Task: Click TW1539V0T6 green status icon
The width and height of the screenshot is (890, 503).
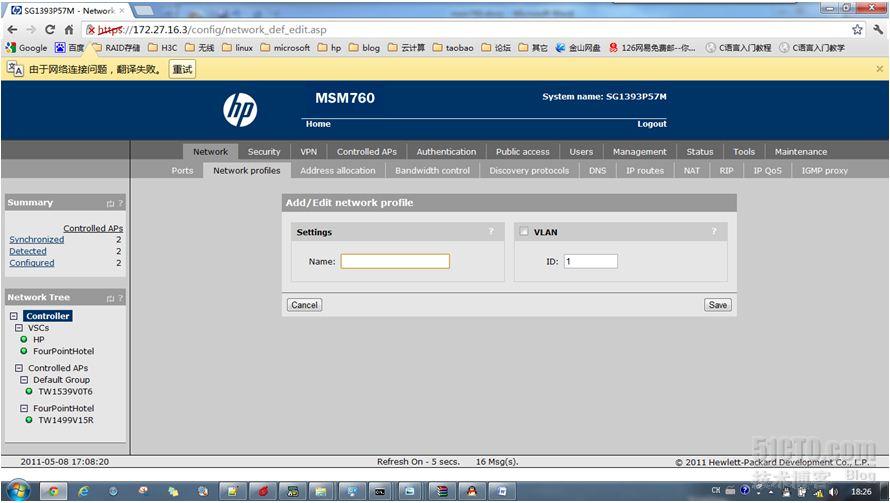Action: pyautogui.click(x=28, y=391)
